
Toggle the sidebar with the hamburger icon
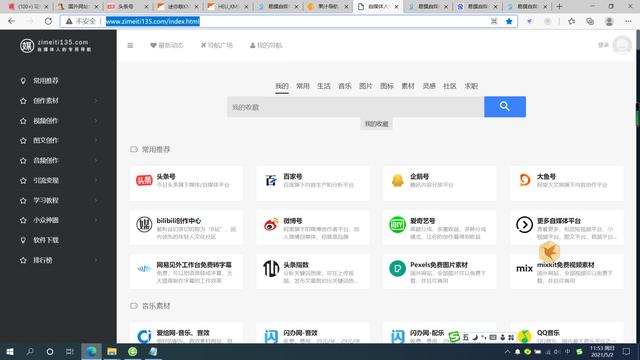point(130,45)
